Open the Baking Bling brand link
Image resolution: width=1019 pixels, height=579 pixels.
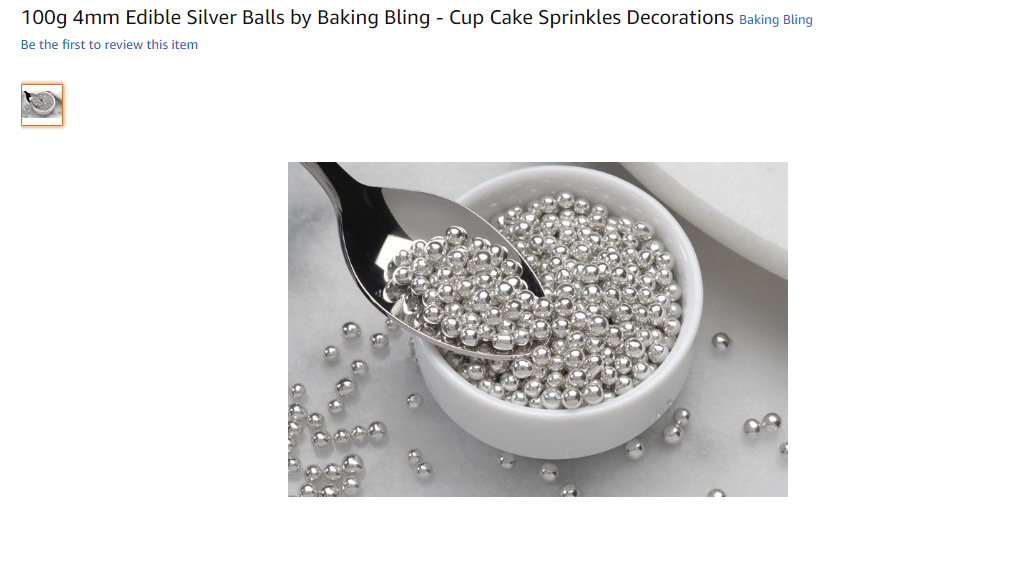775,20
